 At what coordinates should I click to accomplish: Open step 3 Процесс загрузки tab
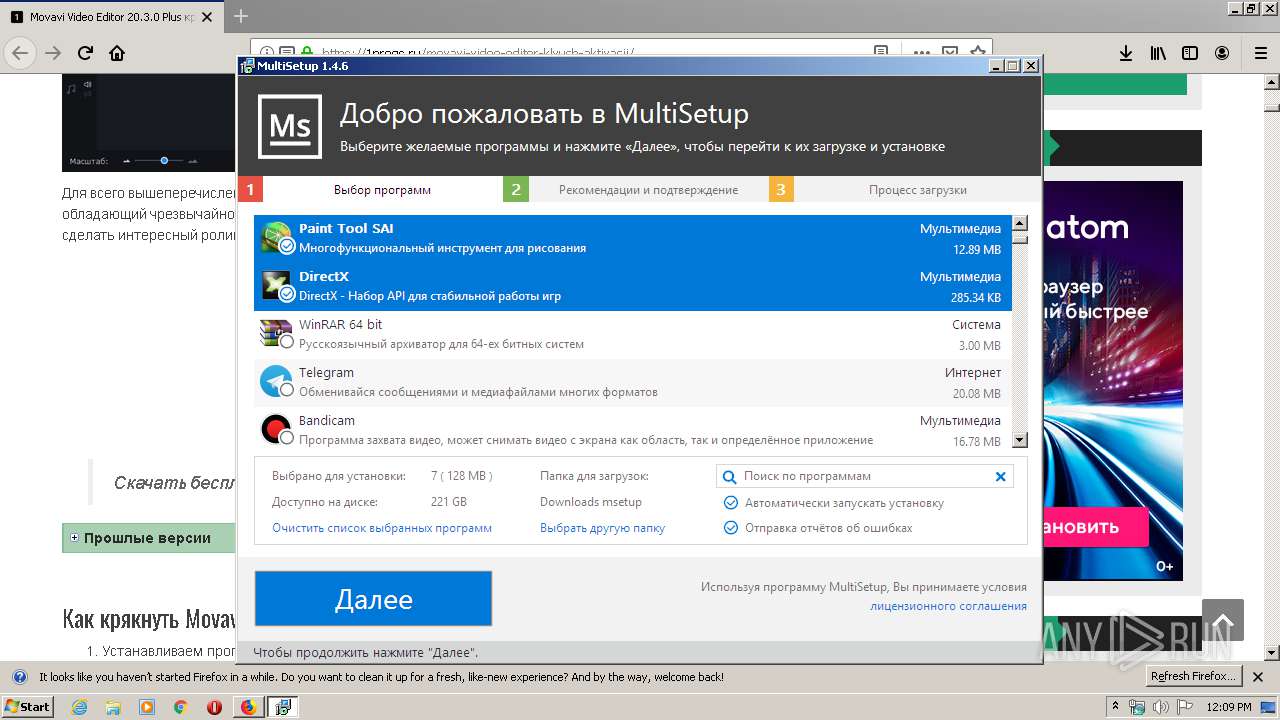[x=917, y=190]
